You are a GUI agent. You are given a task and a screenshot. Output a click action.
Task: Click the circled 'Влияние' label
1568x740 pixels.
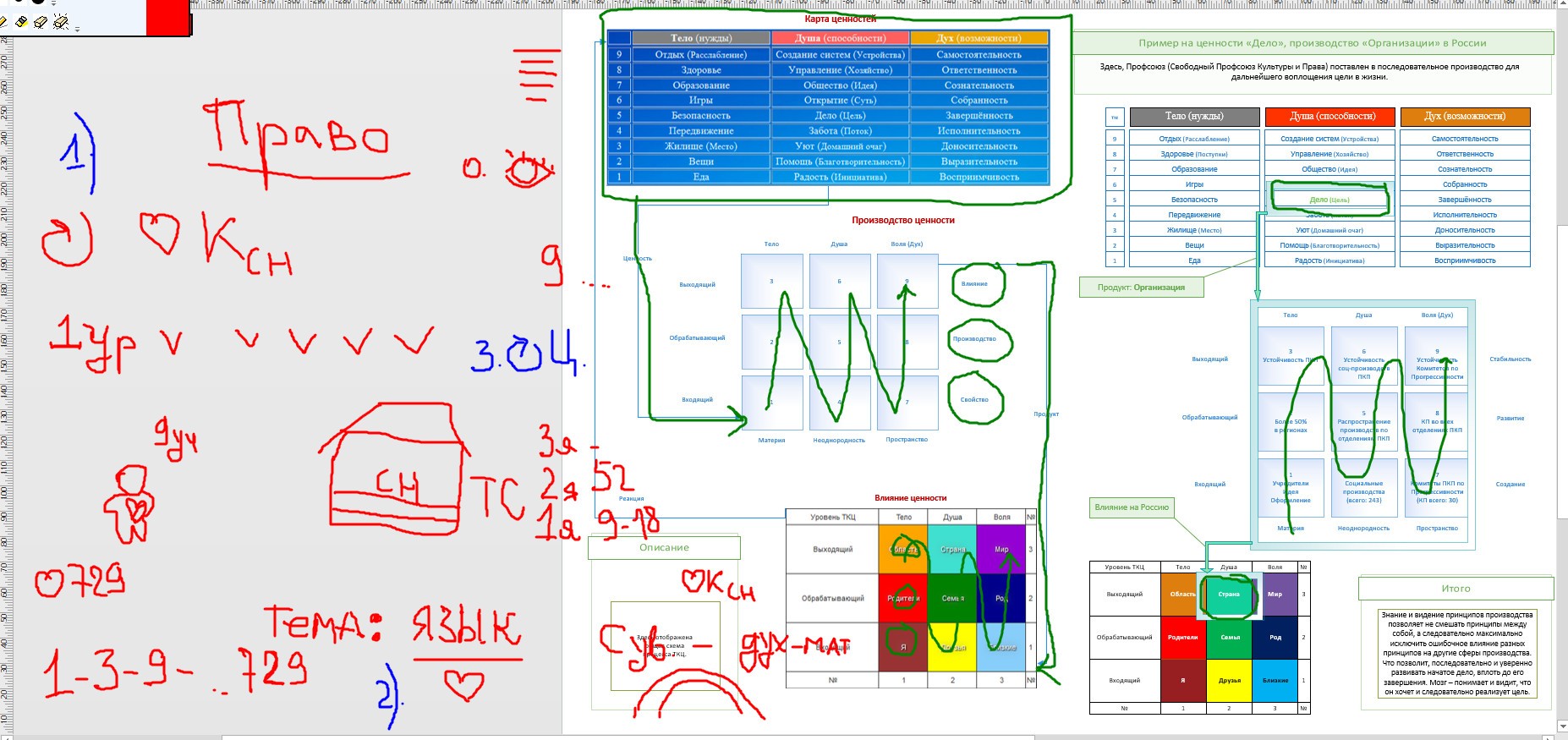click(974, 284)
